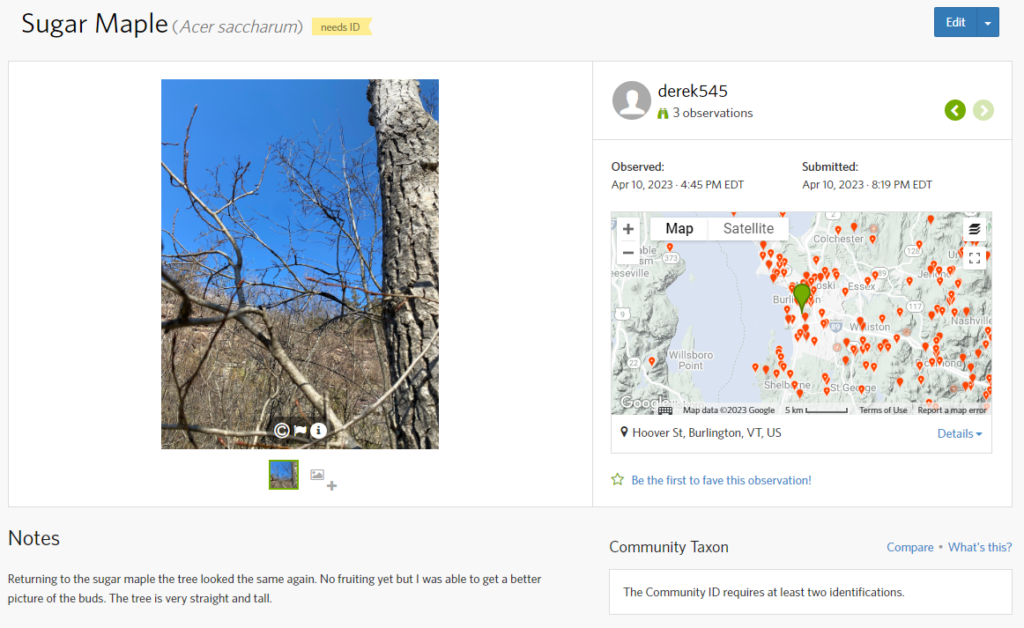This screenshot has height=628, width=1024.
Task: Open map layers icon
Action: click(x=974, y=230)
